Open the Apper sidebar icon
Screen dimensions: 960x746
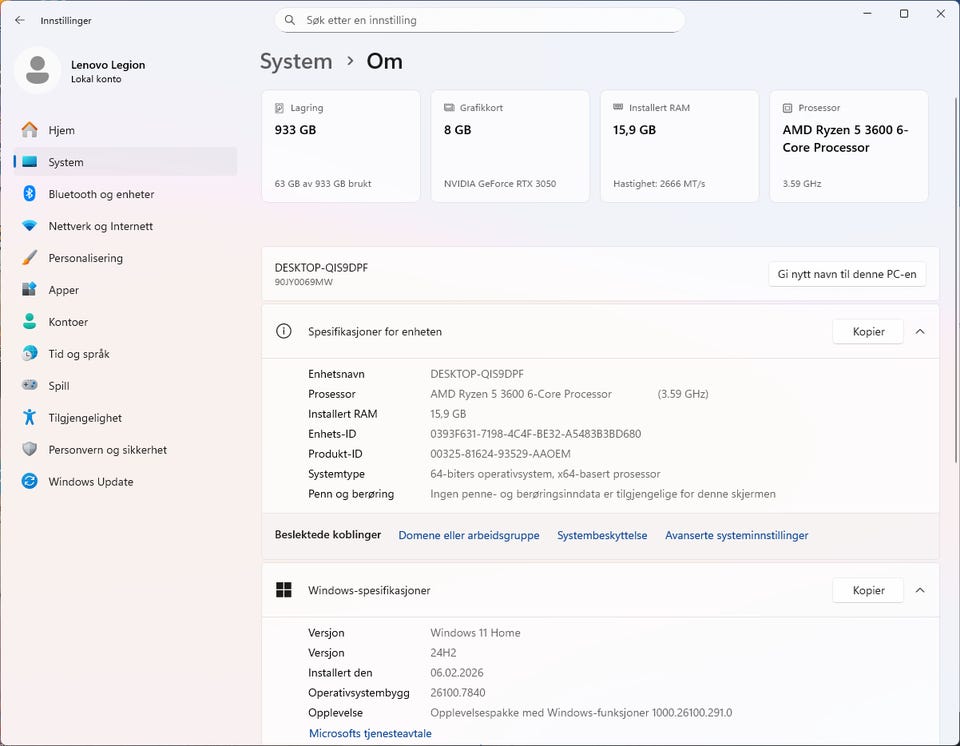[x=29, y=290]
